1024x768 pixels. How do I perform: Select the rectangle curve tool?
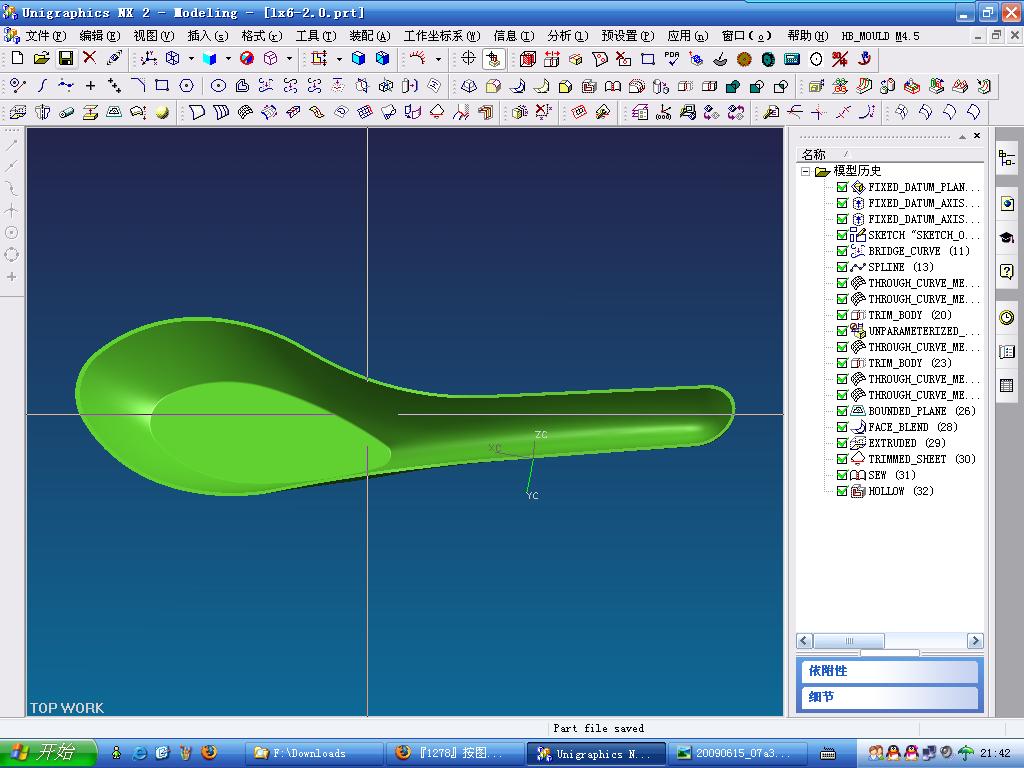click(x=162, y=86)
